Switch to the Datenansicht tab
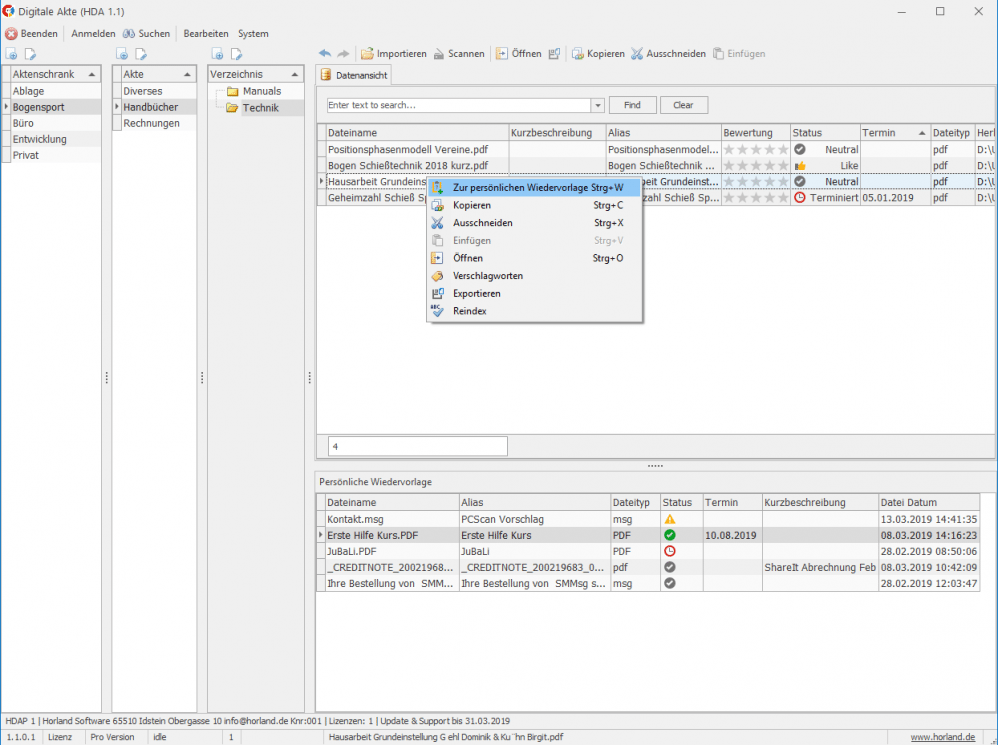 (x=354, y=75)
